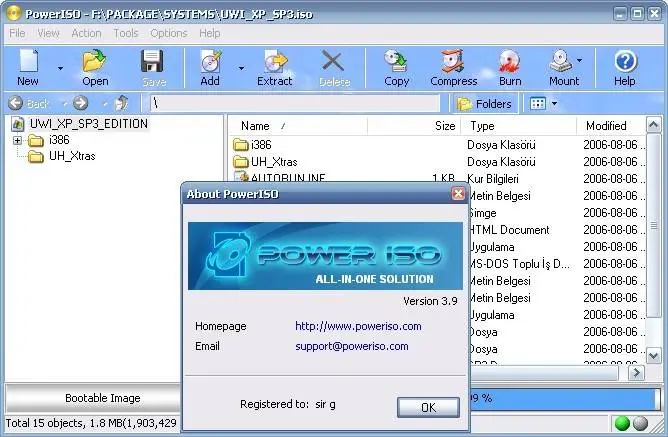Click the Up one level icon
This screenshot has width=668, height=437.
(122, 103)
